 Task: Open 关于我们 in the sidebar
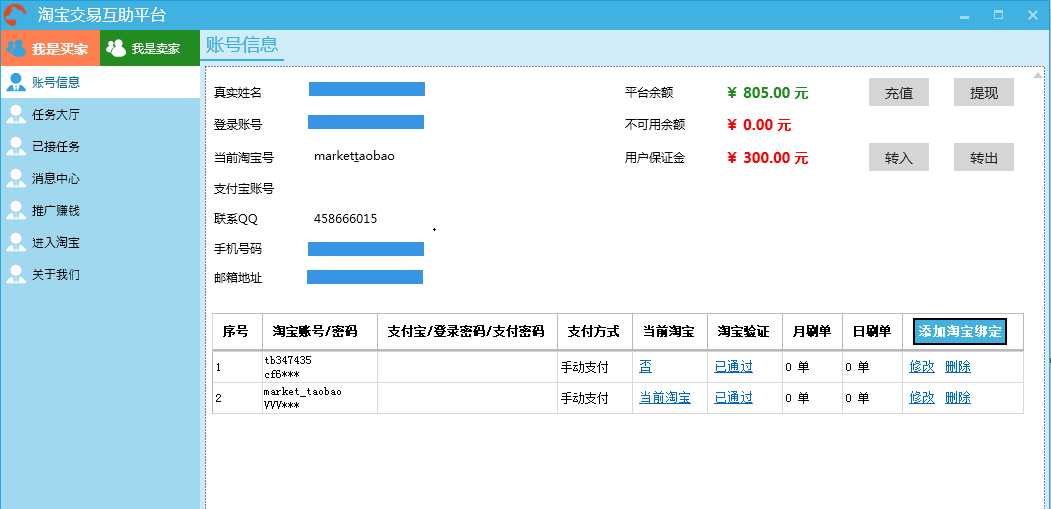(x=100, y=275)
